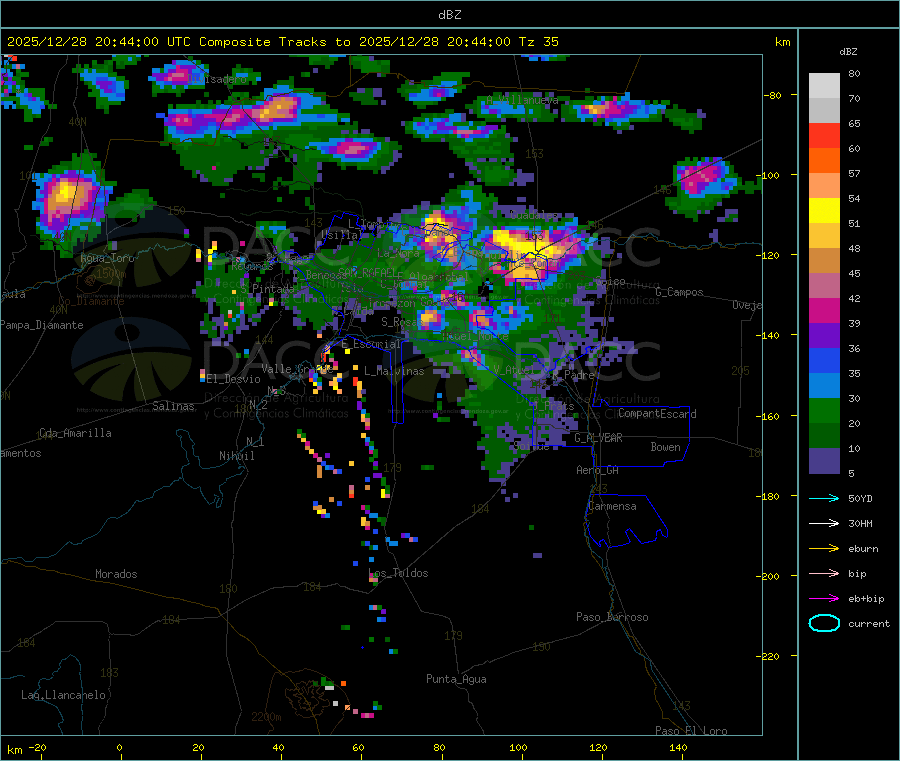Click the pink bip arrow legend icon
The height and width of the screenshot is (761, 900).
(x=824, y=573)
